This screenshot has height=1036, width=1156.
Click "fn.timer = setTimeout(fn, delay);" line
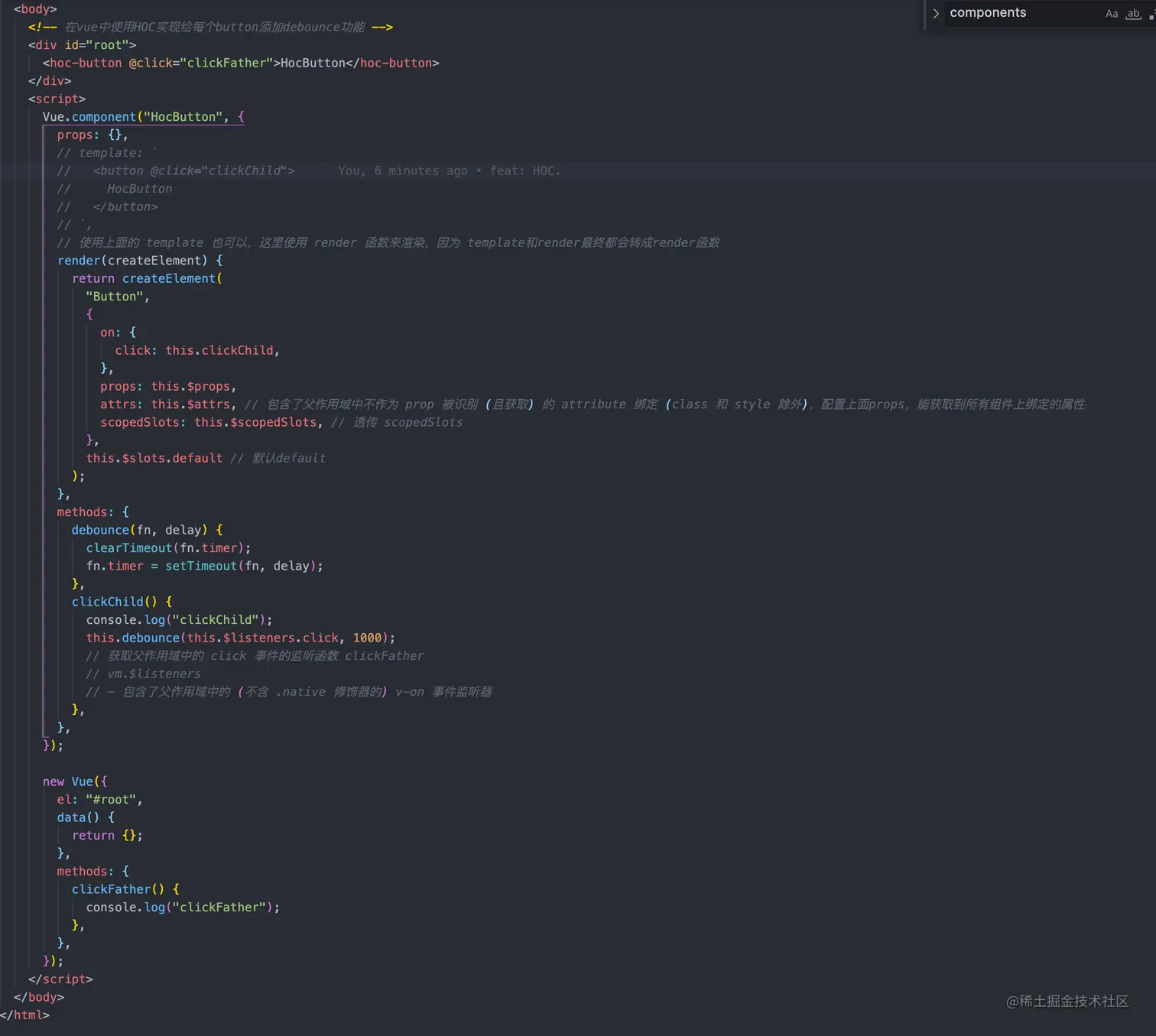pos(204,566)
